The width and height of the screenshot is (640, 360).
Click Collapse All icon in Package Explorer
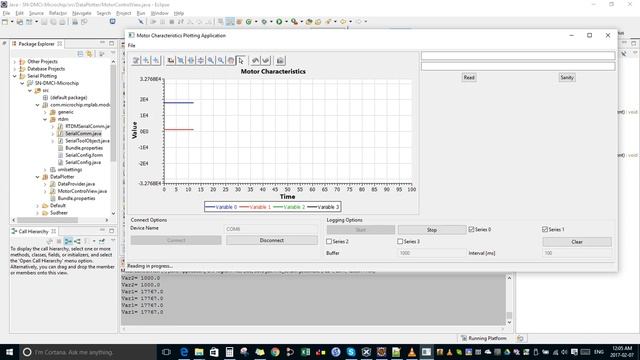coord(80,53)
